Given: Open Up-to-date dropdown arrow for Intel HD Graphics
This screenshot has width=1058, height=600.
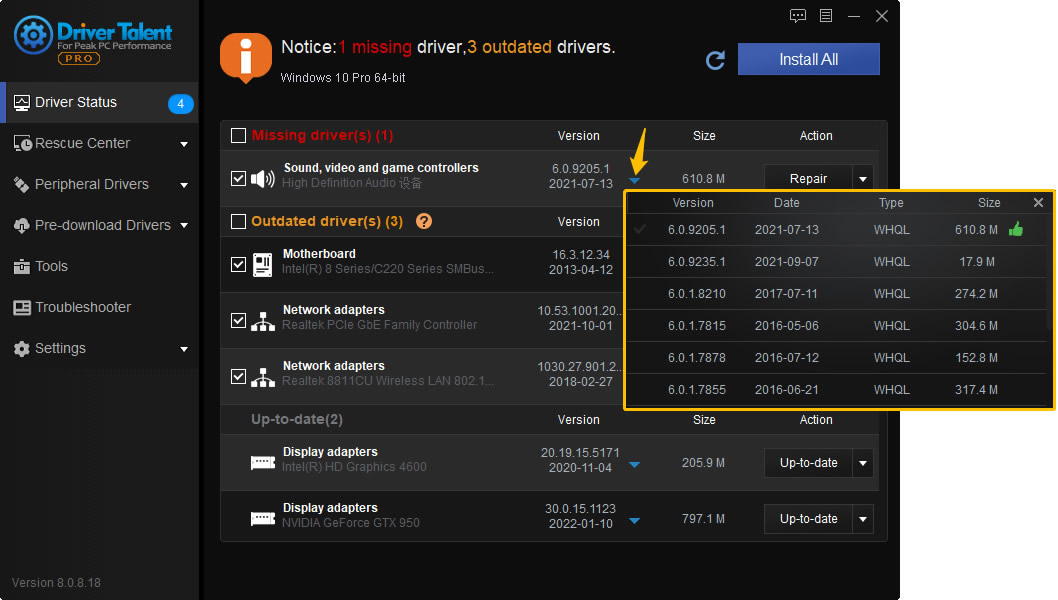Looking at the screenshot, I should coord(863,463).
